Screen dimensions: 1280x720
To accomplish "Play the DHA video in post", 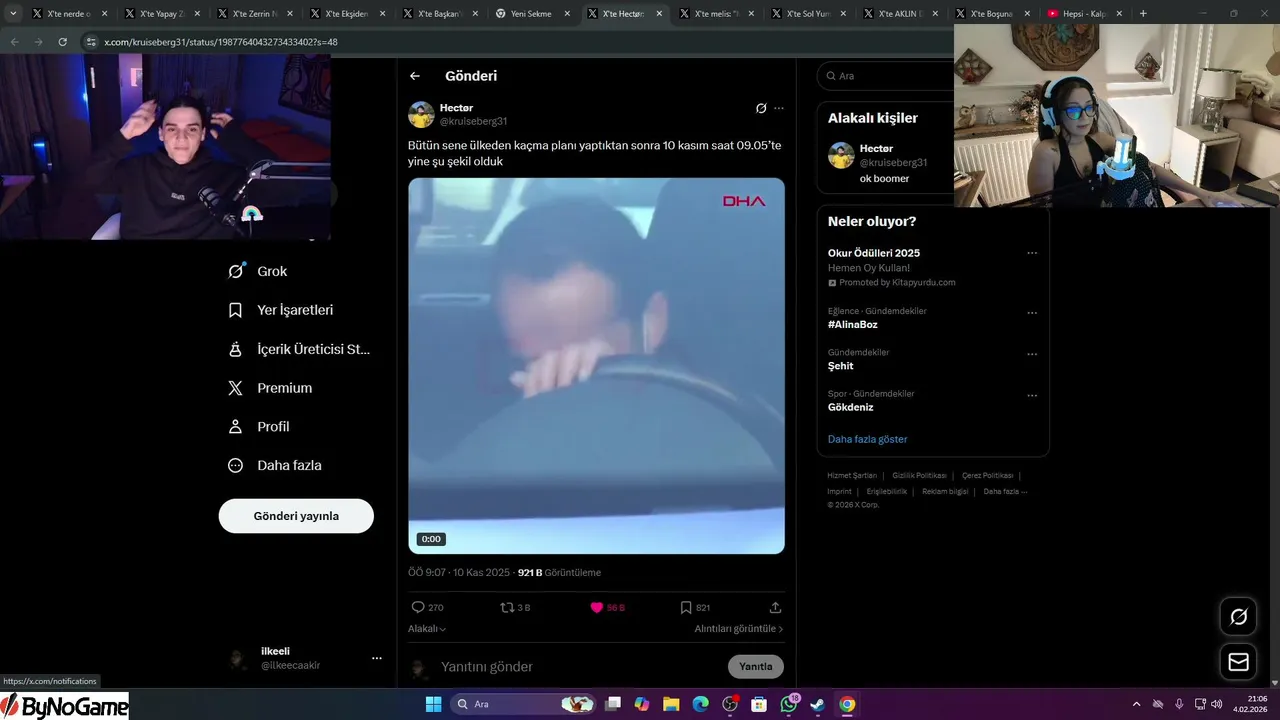I will [596, 366].
